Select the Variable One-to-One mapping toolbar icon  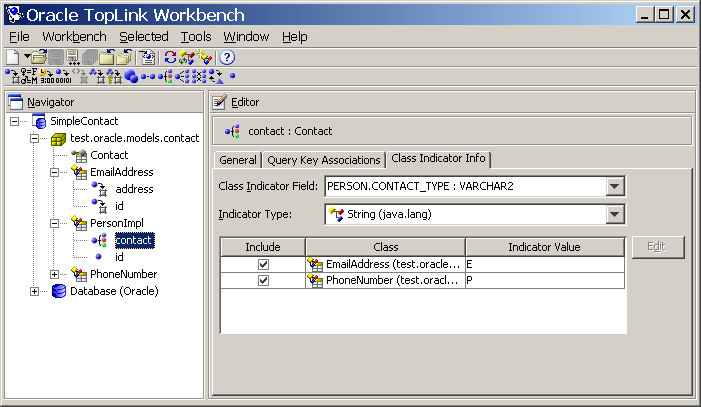click(165, 76)
